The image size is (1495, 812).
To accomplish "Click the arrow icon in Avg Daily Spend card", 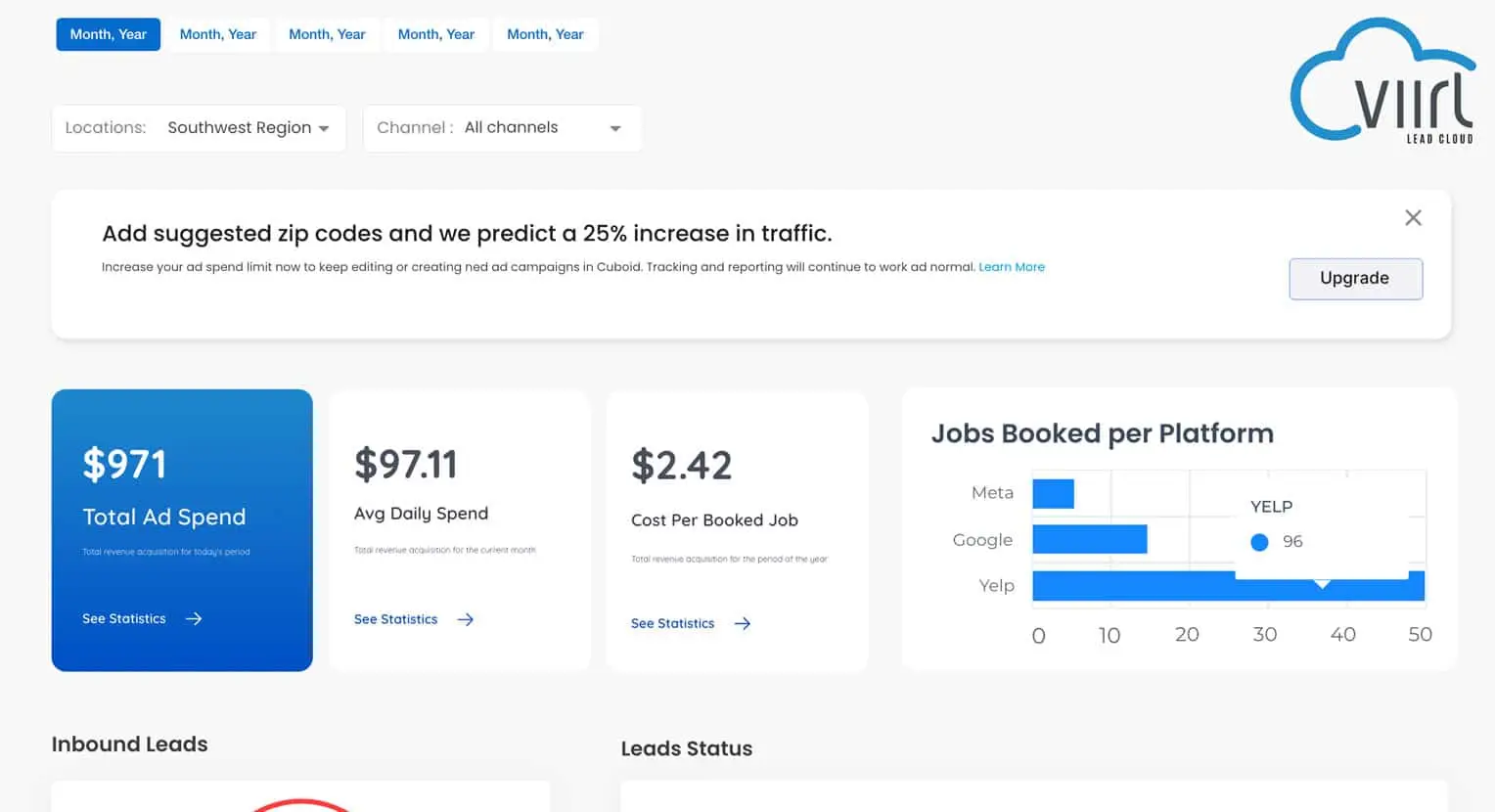I will coord(466,619).
